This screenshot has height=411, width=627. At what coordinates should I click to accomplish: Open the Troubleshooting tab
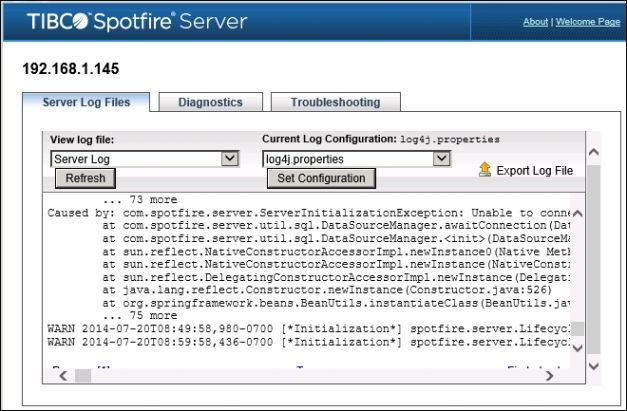pyautogui.click(x=335, y=102)
